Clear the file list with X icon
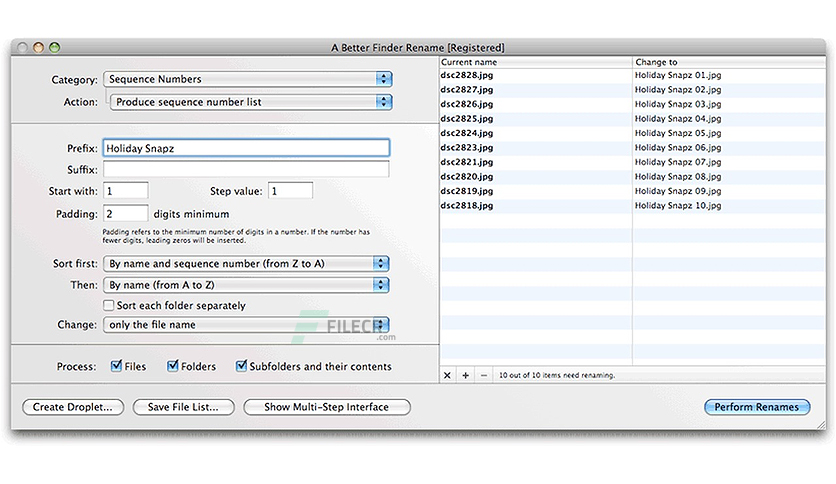The width and height of the screenshot is (836, 484). tap(447, 375)
